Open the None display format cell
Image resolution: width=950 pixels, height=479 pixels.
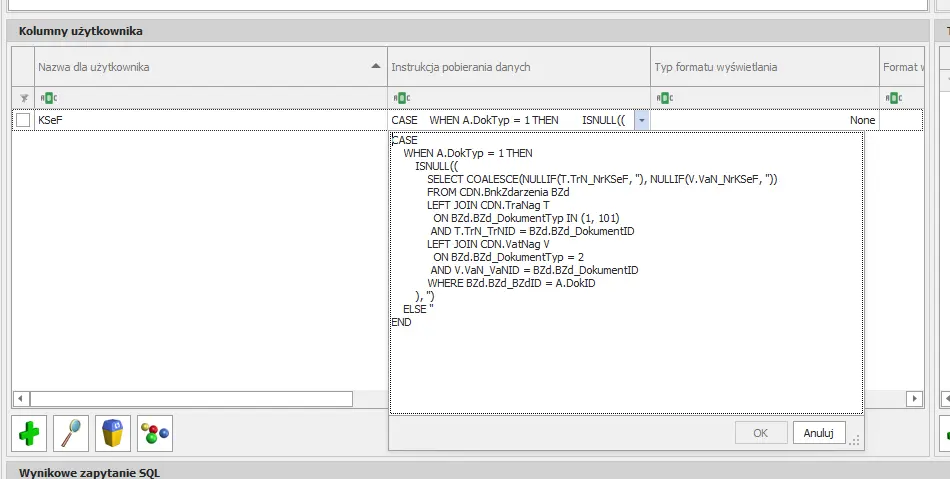(x=765, y=121)
